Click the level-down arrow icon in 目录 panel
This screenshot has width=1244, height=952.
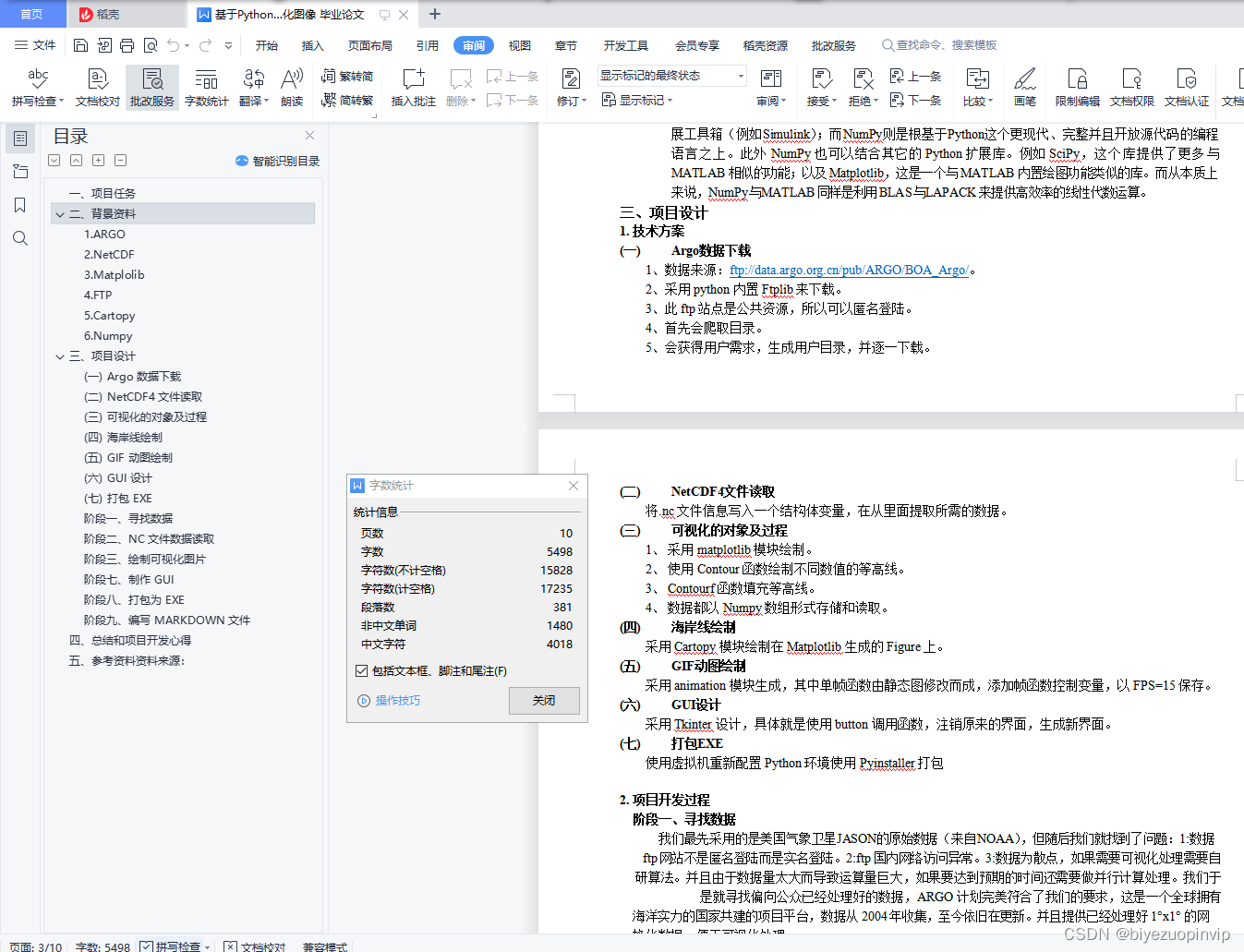[54, 161]
